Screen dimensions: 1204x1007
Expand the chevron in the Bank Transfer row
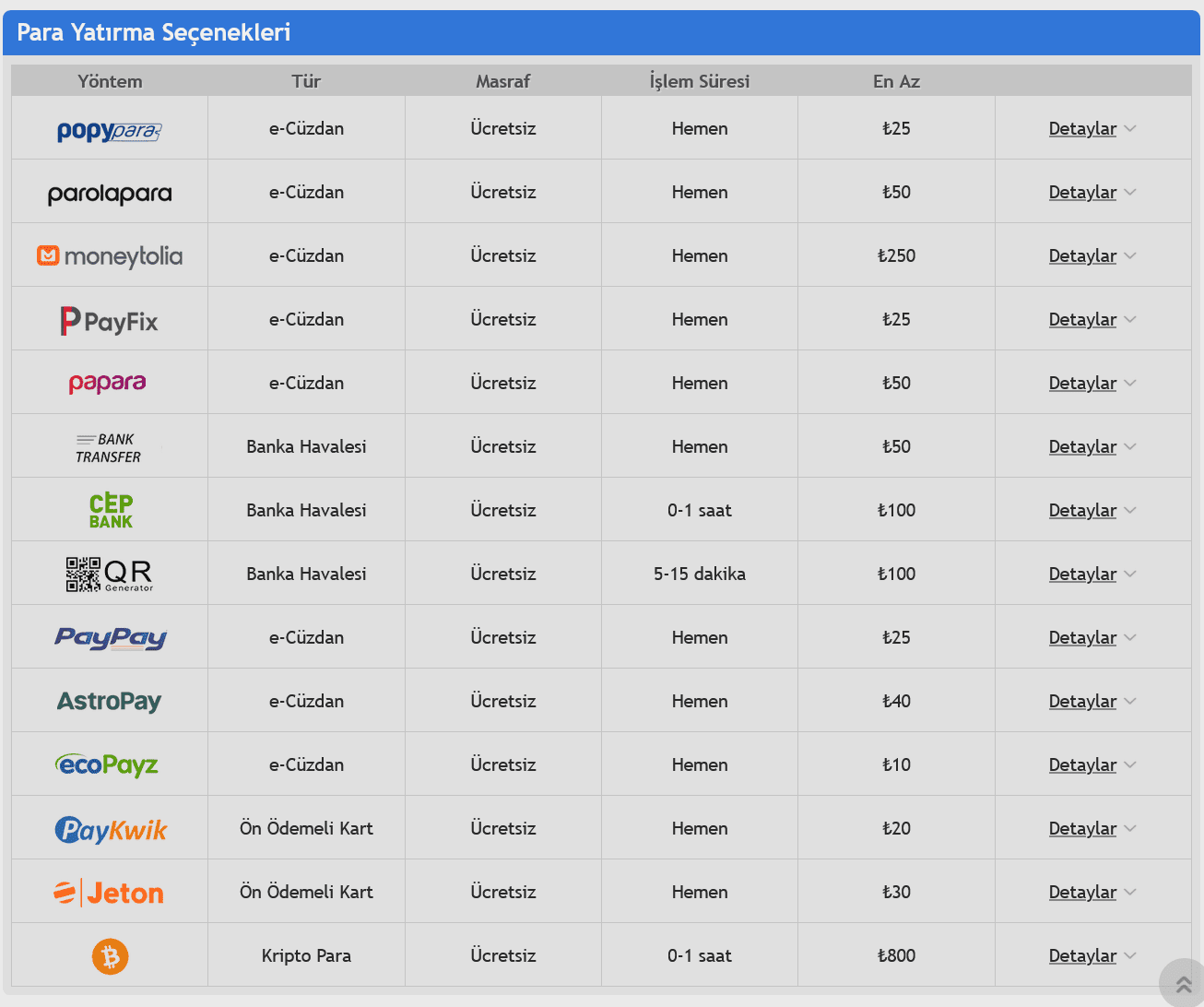coord(1130,447)
